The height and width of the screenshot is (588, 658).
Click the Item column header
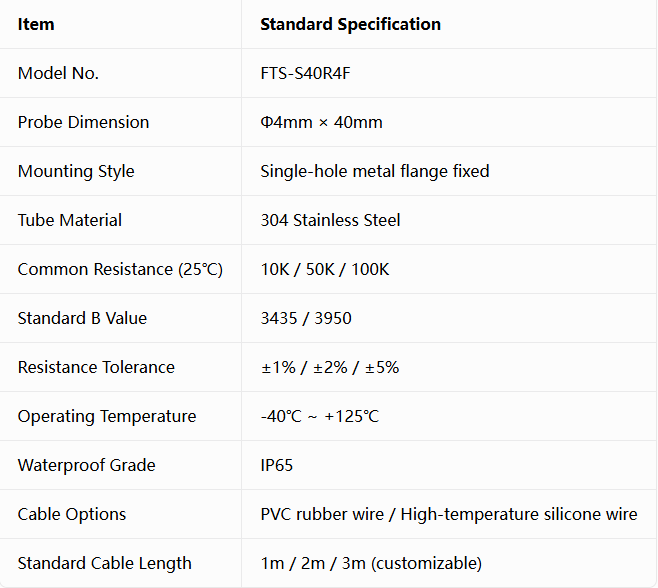(x=36, y=24)
